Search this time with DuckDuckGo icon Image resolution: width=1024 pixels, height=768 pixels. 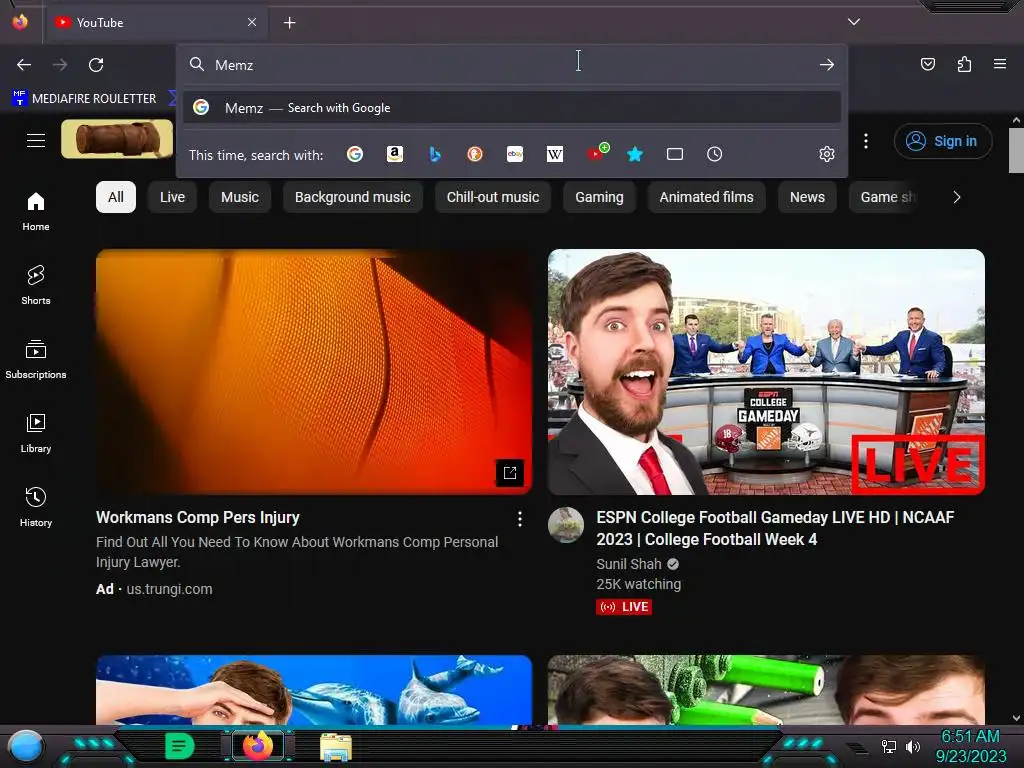475,154
